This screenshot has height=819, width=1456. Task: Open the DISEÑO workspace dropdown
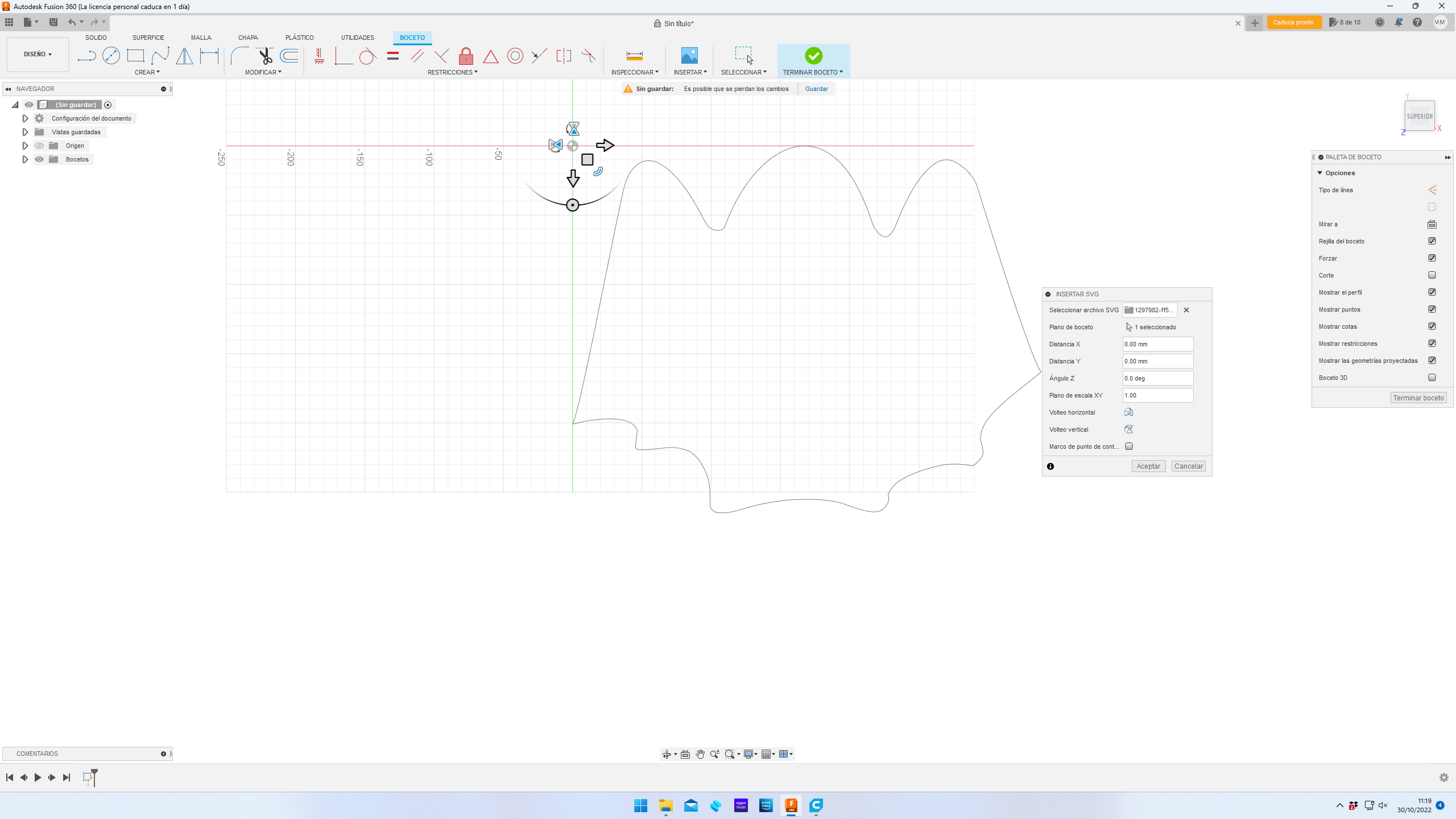[x=38, y=55]
